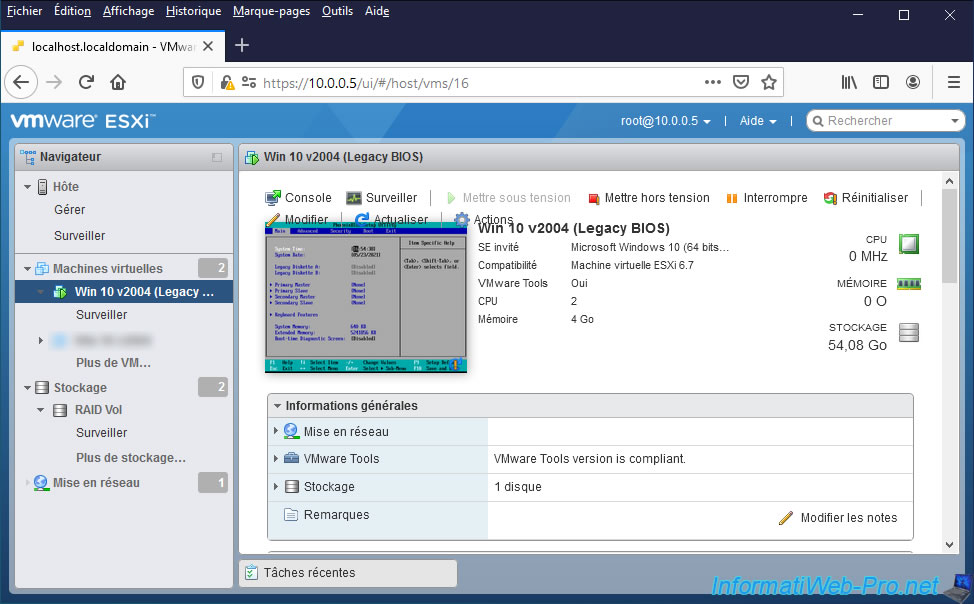Viewport: 974px width, 604px height.
Task: Expand the Mise en réseau details row
Action: [276, 431]
